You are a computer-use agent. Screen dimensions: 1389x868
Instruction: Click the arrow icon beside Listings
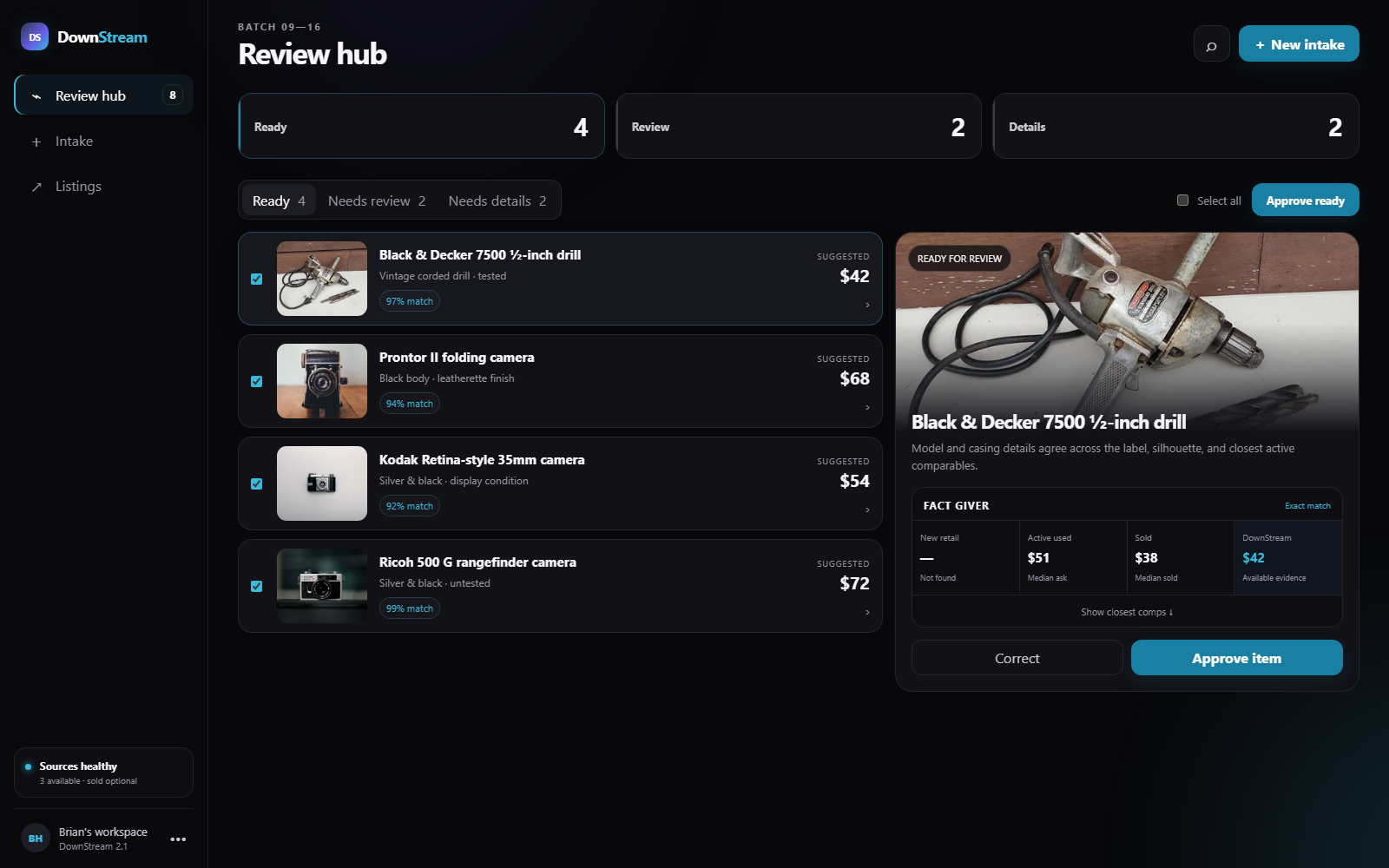click(x=36, y=187)
